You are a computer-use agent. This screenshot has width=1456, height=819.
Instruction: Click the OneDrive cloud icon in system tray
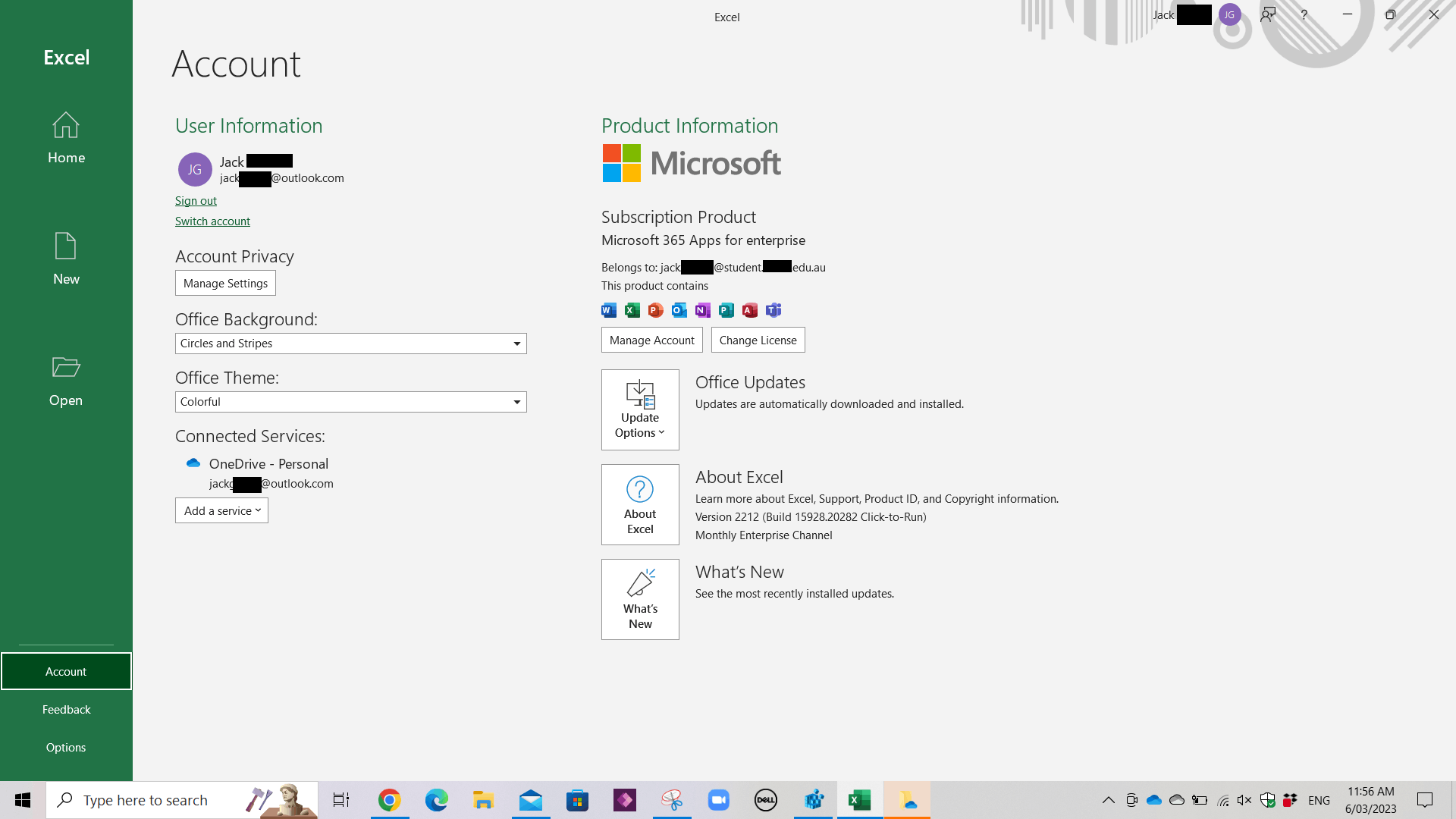[1154, 800]
